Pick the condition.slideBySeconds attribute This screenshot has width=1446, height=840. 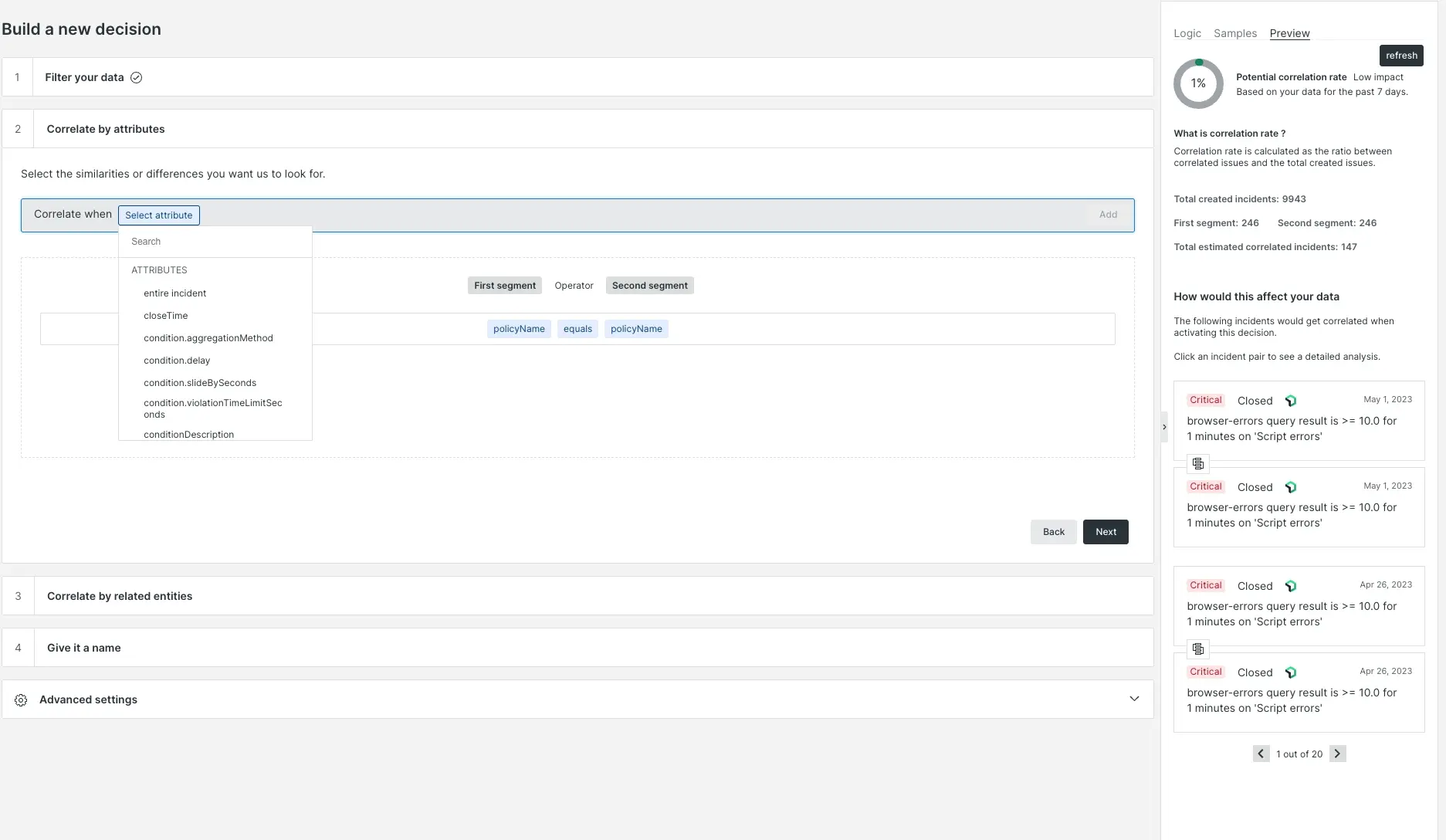click(200, 383)
